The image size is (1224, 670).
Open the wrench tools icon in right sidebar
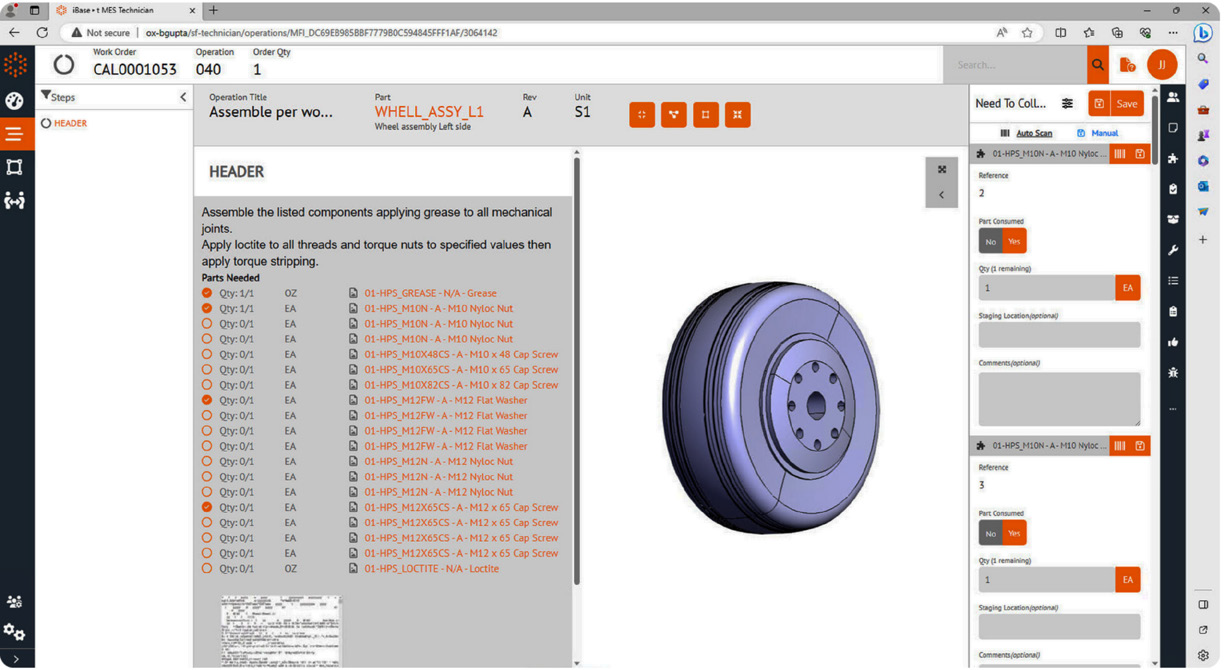point(1173,250)
